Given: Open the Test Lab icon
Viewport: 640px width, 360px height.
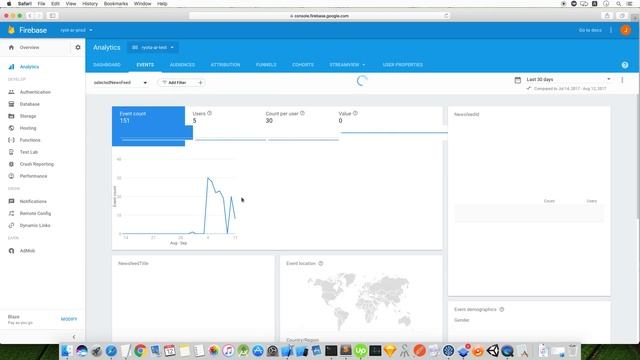Looking at the screenshot, I should pyautogui.click(x=11, y=152).
